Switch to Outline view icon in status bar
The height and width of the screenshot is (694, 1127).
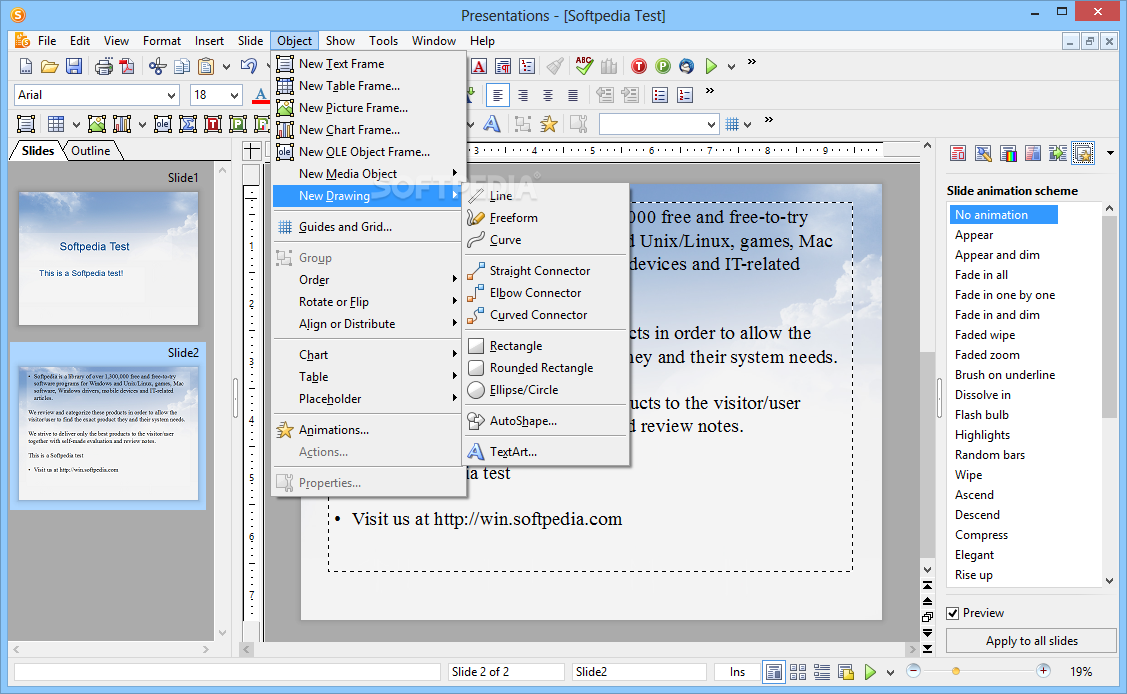point(822,672)
